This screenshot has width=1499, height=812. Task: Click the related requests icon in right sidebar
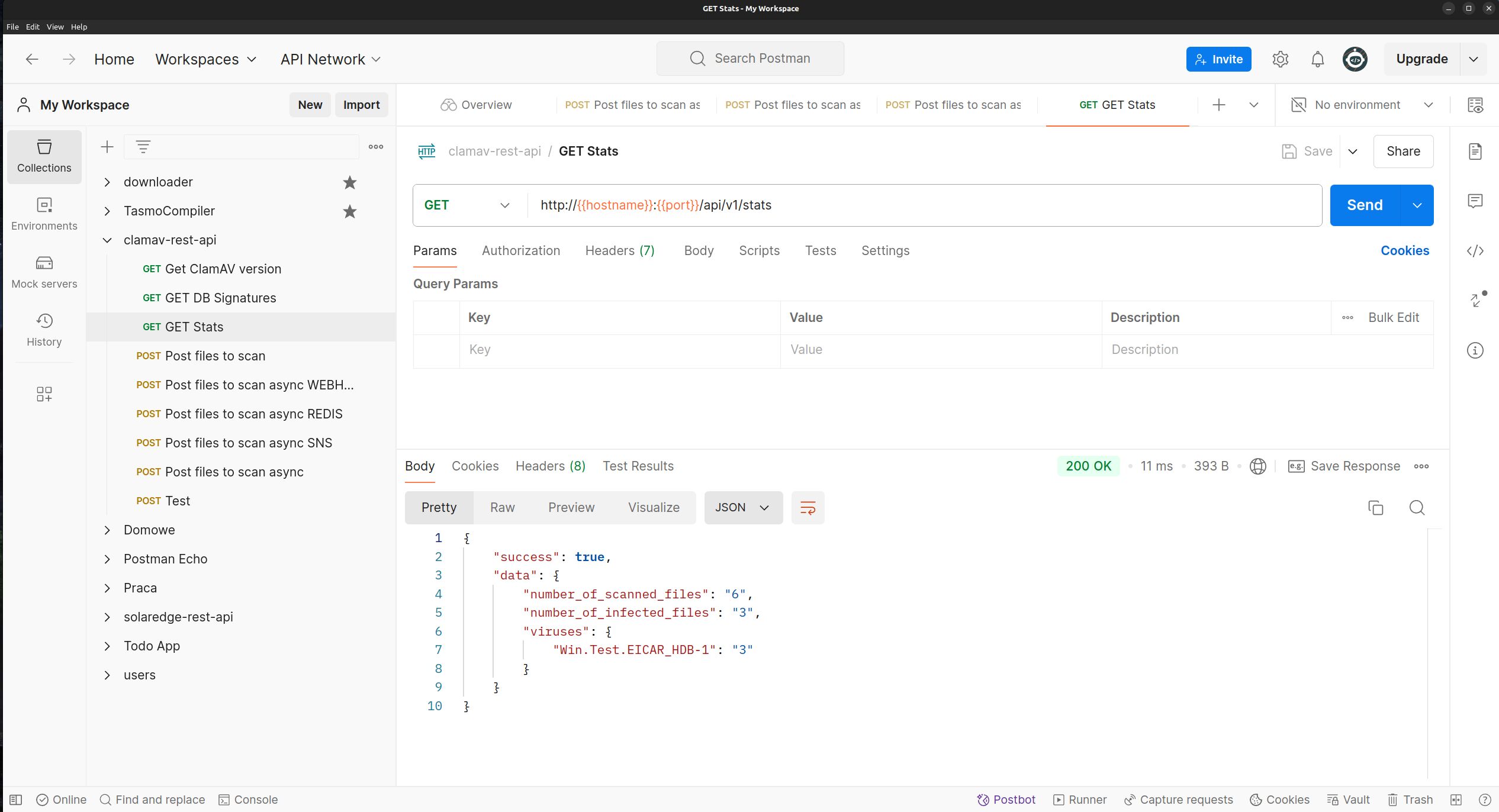(1477, 299)
